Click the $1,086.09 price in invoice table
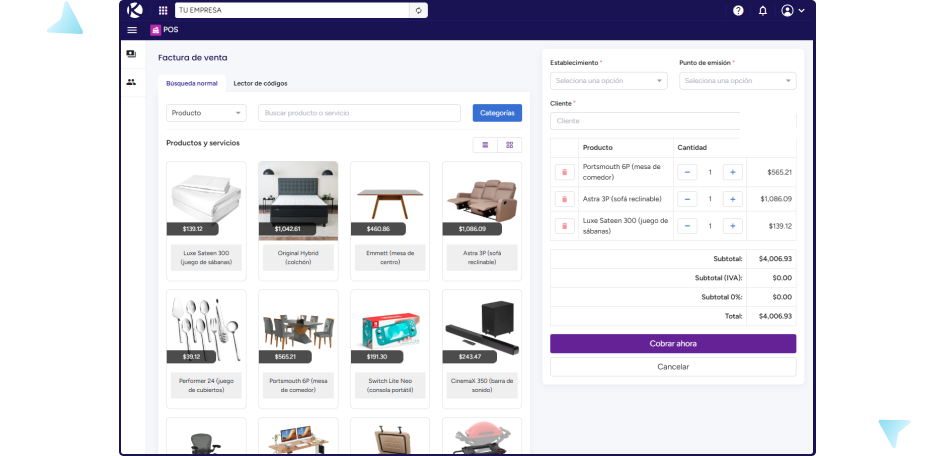Image resolution: width=935 pixels, height=456 pixels. 776,199
